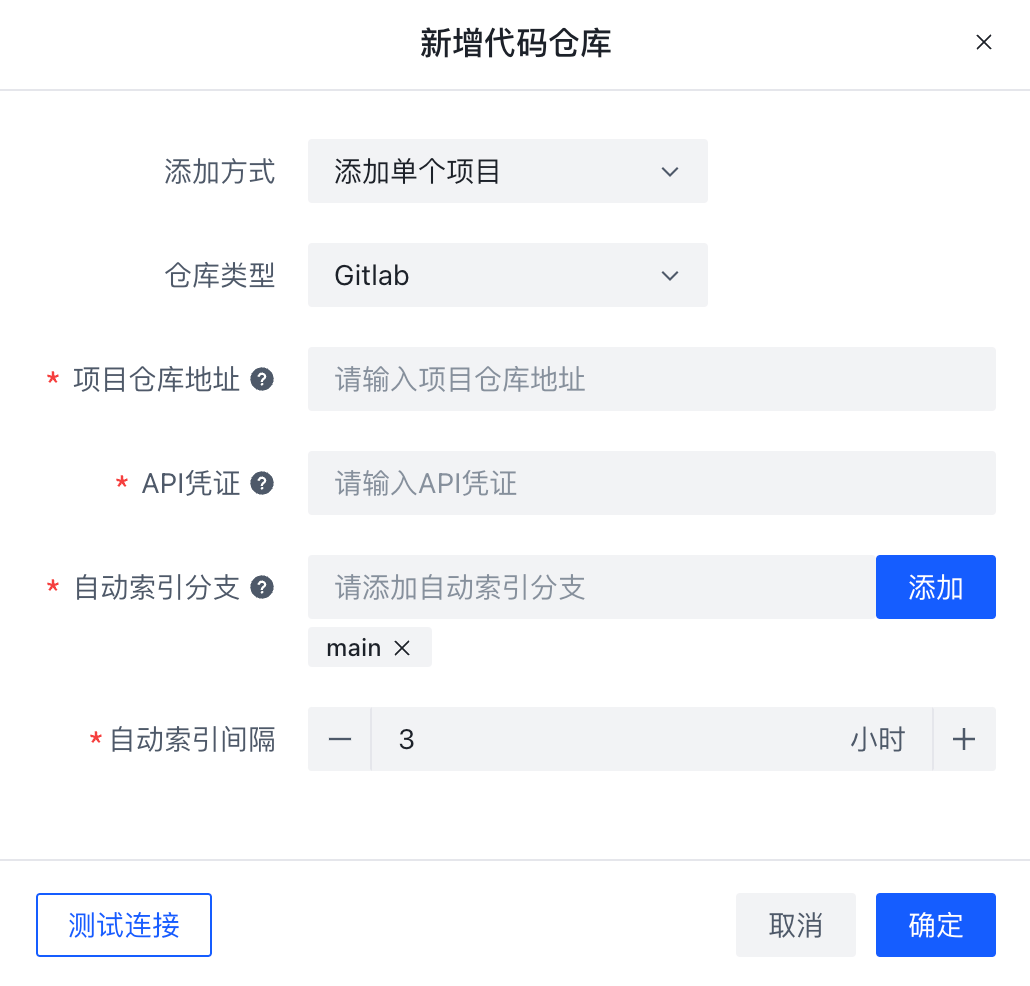Click the blue 添加 button
Image resolution: width=1030 pixels, height=986 pixels.
click(x=935, y=587)
